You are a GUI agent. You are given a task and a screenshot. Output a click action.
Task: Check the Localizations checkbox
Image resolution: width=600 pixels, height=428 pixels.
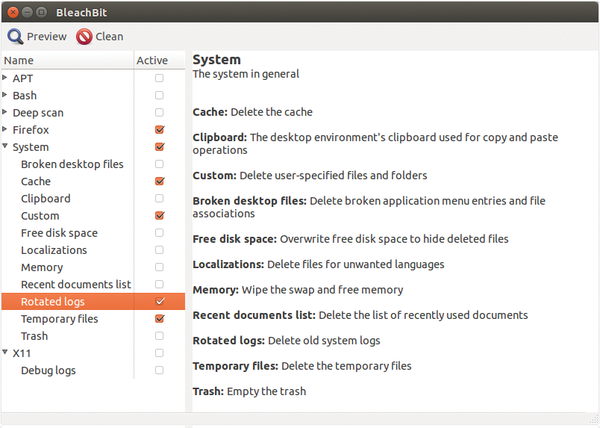tap(159, 250)
